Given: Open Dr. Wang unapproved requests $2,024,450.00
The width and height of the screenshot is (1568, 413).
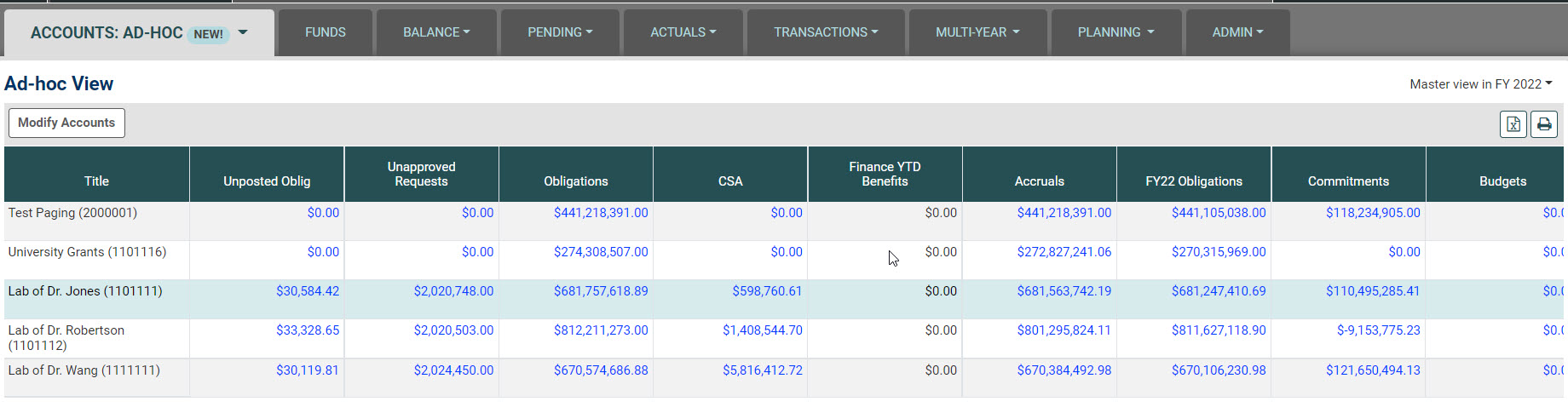Looking at the screenshot, I should click(x=453, y=370).
